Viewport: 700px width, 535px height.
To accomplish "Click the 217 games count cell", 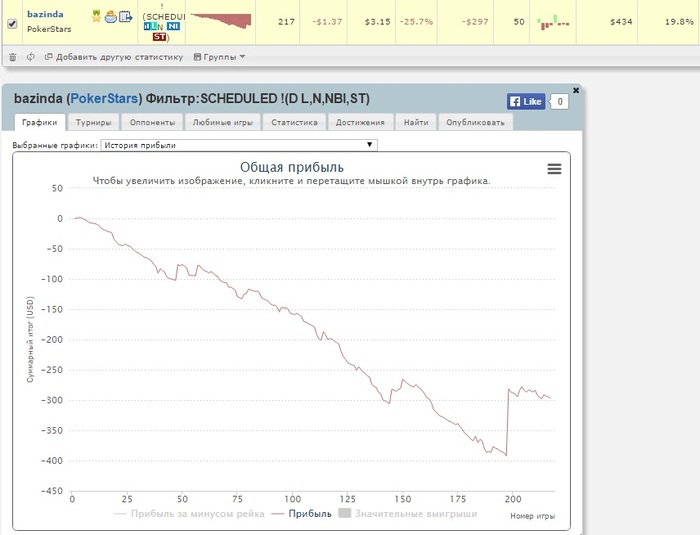I will 286,22.
